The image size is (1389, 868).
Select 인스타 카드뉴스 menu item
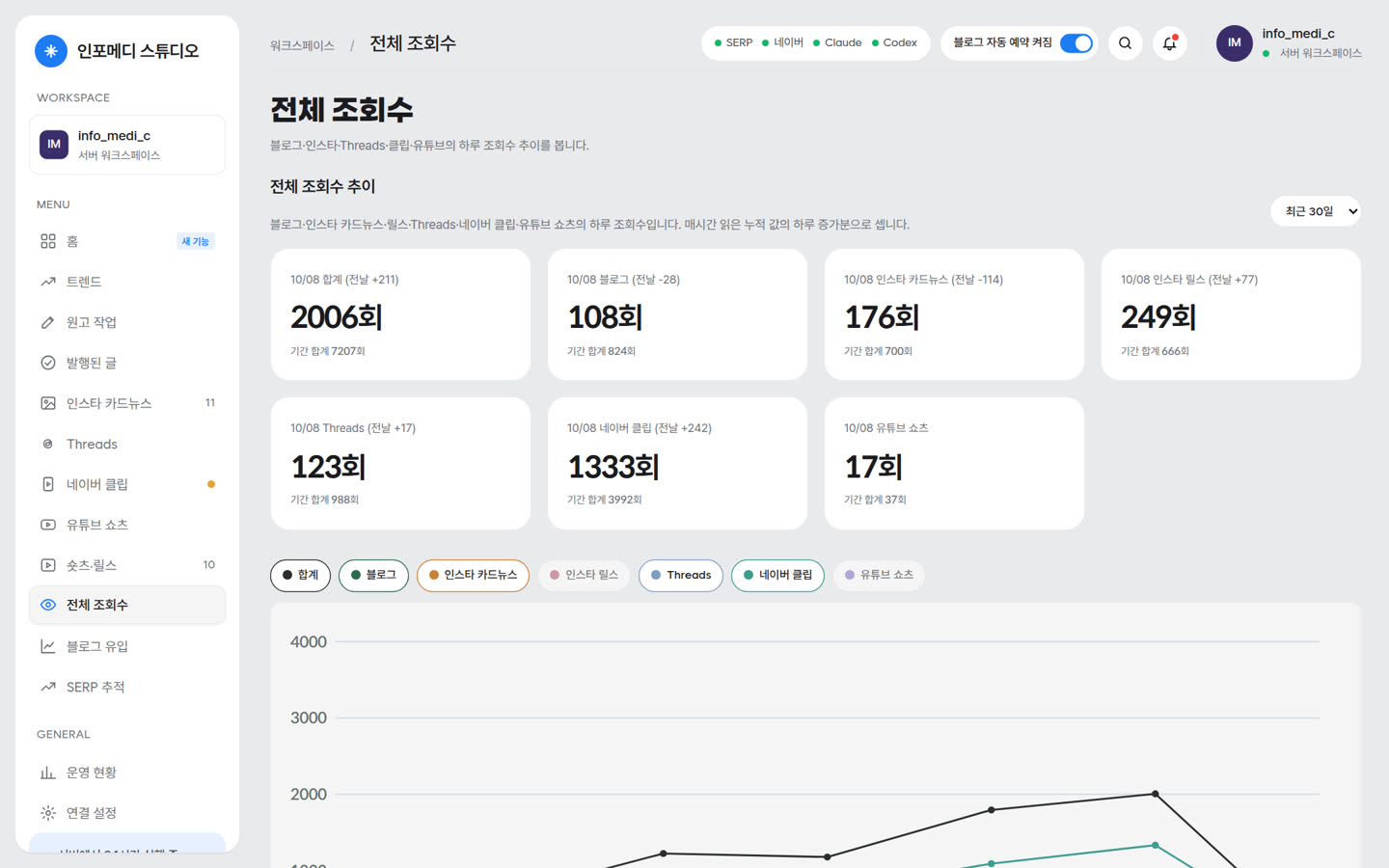127,403
